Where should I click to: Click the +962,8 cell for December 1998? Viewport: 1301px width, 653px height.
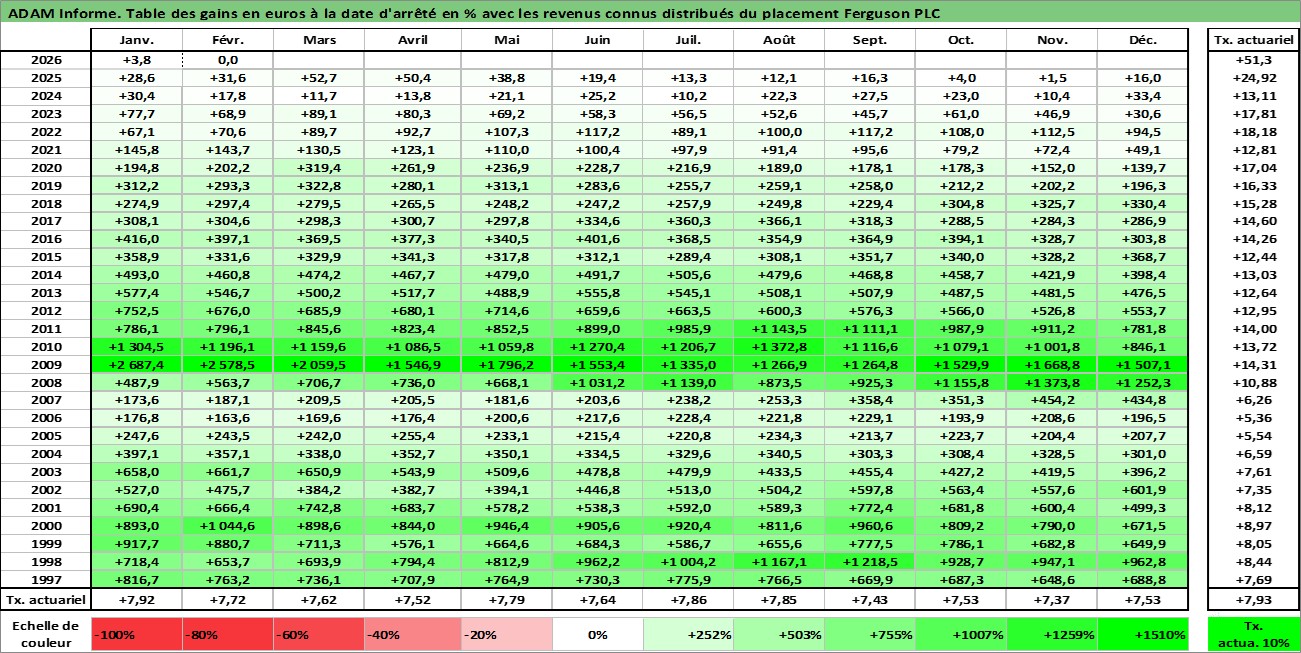click(1142, 562)
